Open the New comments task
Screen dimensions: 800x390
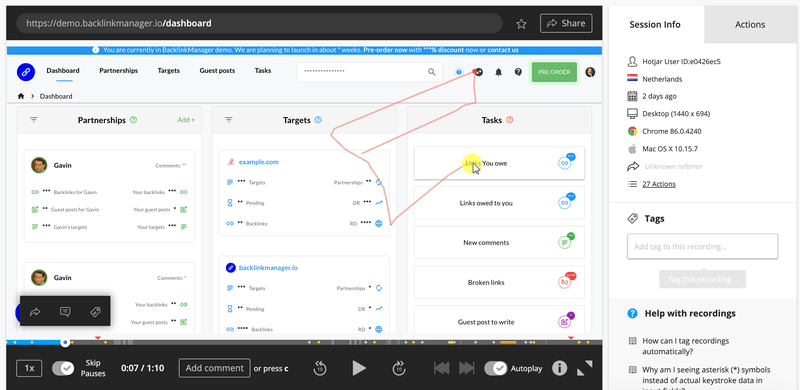tap(499, 242)
